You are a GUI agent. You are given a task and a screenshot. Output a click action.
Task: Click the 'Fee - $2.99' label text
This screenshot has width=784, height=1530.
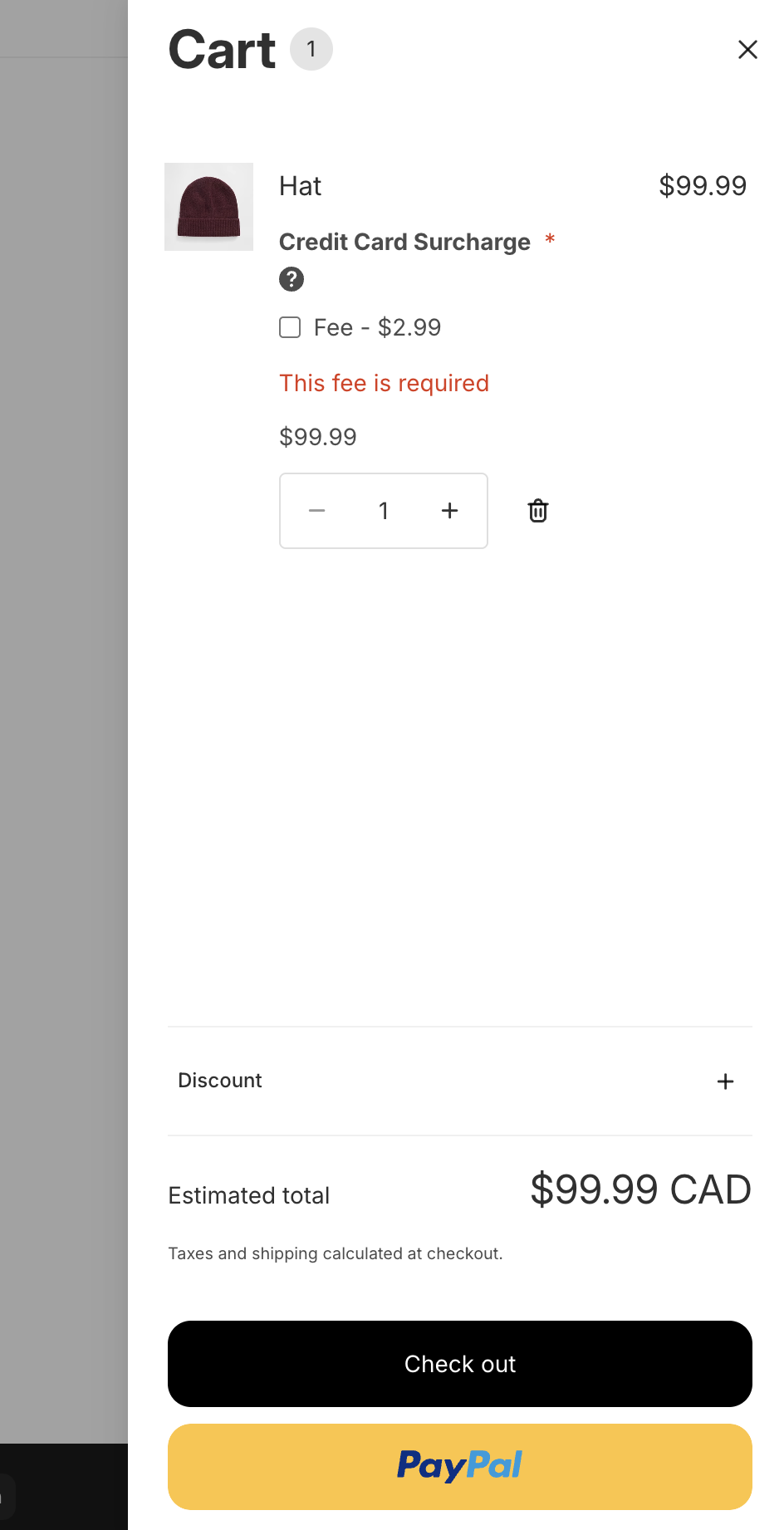pyautogui.click(x=377, y=327)
